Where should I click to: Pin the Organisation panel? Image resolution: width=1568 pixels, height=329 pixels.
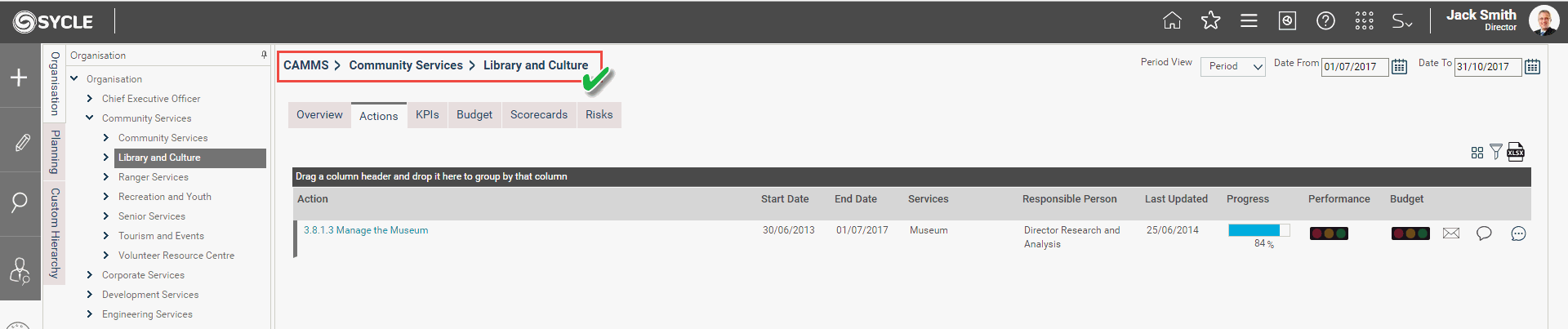(264, 55)
